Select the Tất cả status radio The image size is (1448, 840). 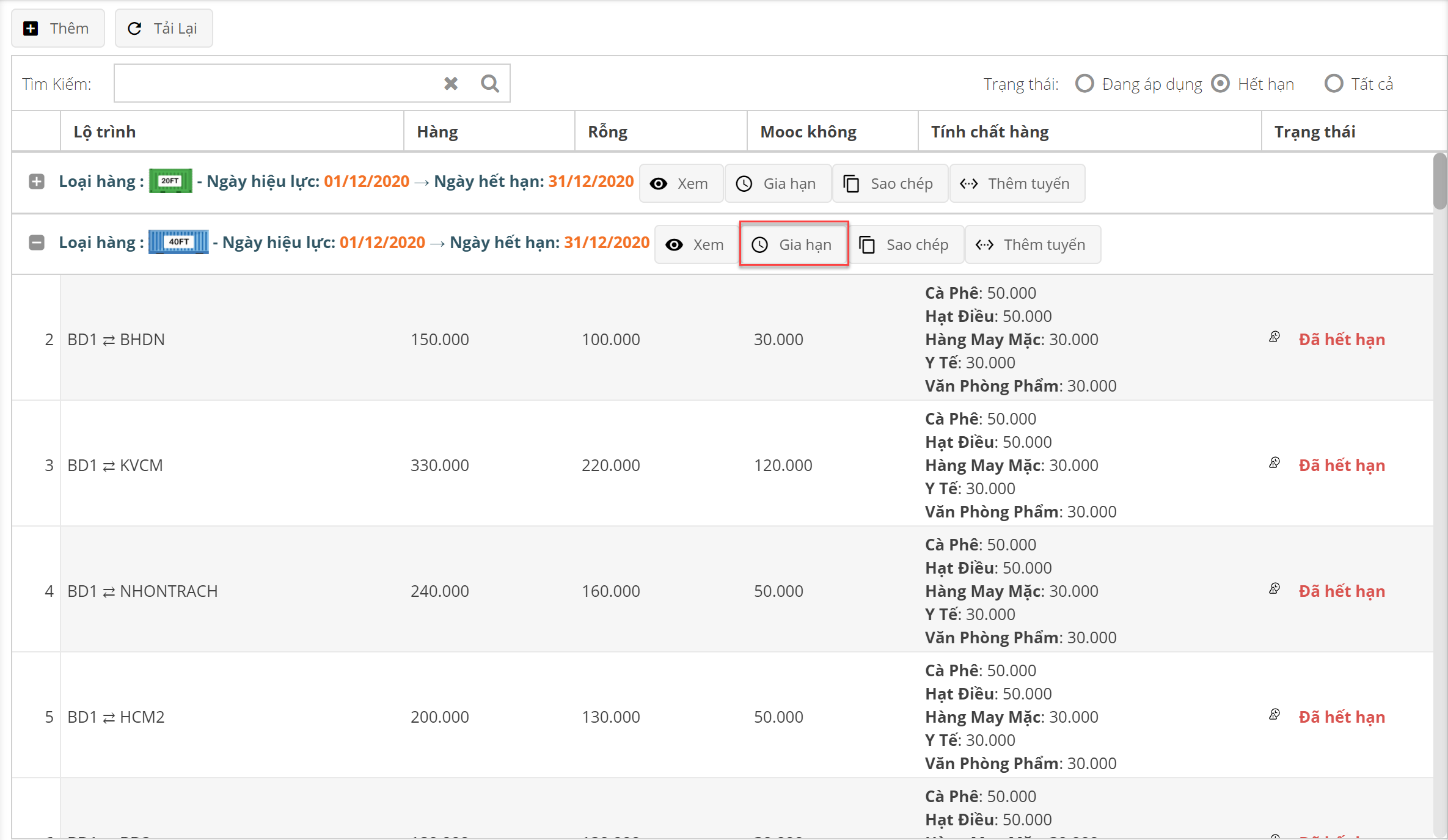(x=1334, y=84)
